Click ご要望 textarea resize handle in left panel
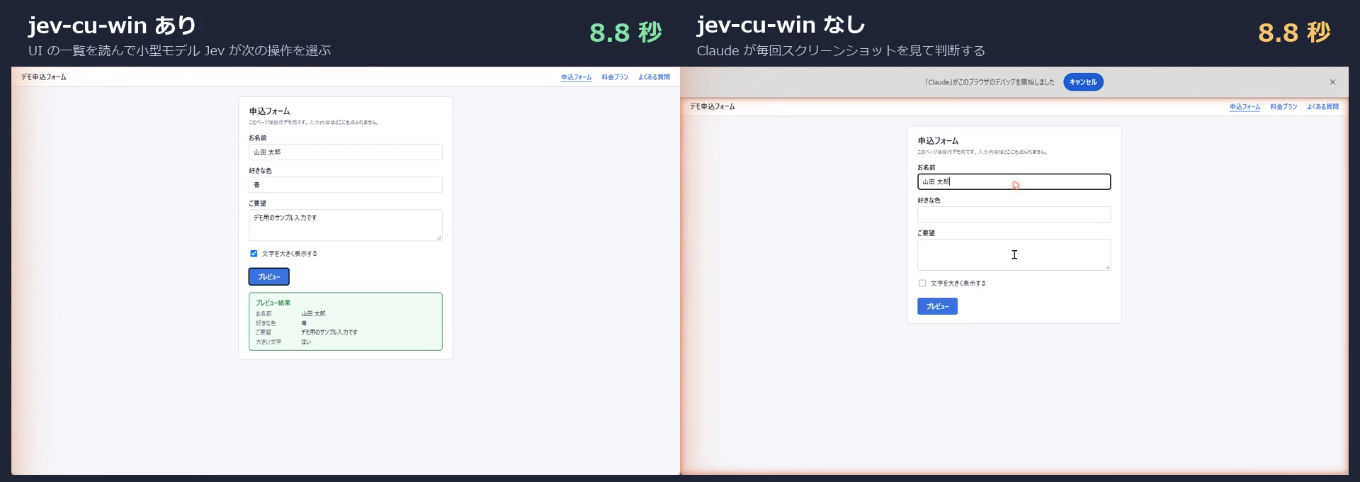Viewport: 1360px width, 482px height. pyautogui.click(x=438, y=237)
